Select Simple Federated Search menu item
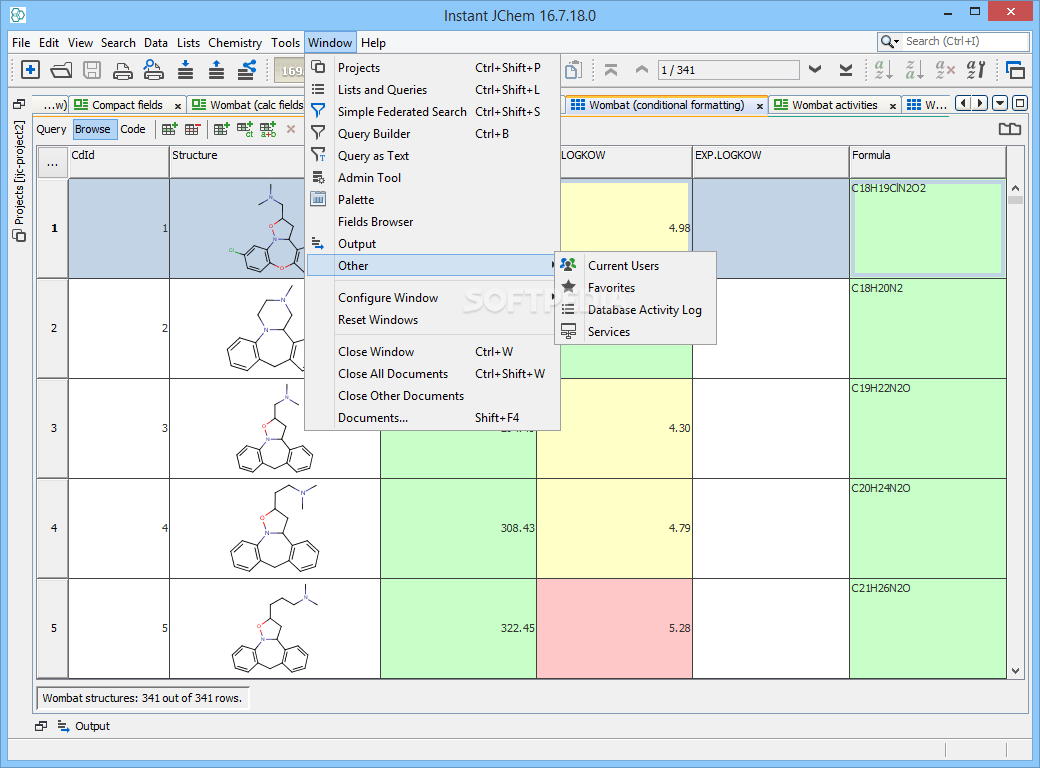The width and height of the screenshot is (1040, 768). (x=432, y=112)
